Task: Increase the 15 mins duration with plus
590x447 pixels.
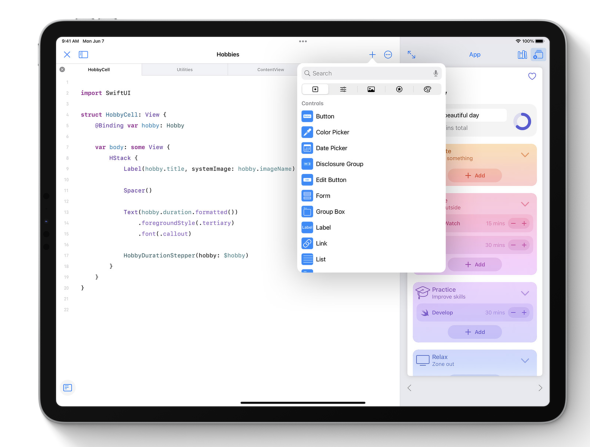Action: click(x=524, y=224)
